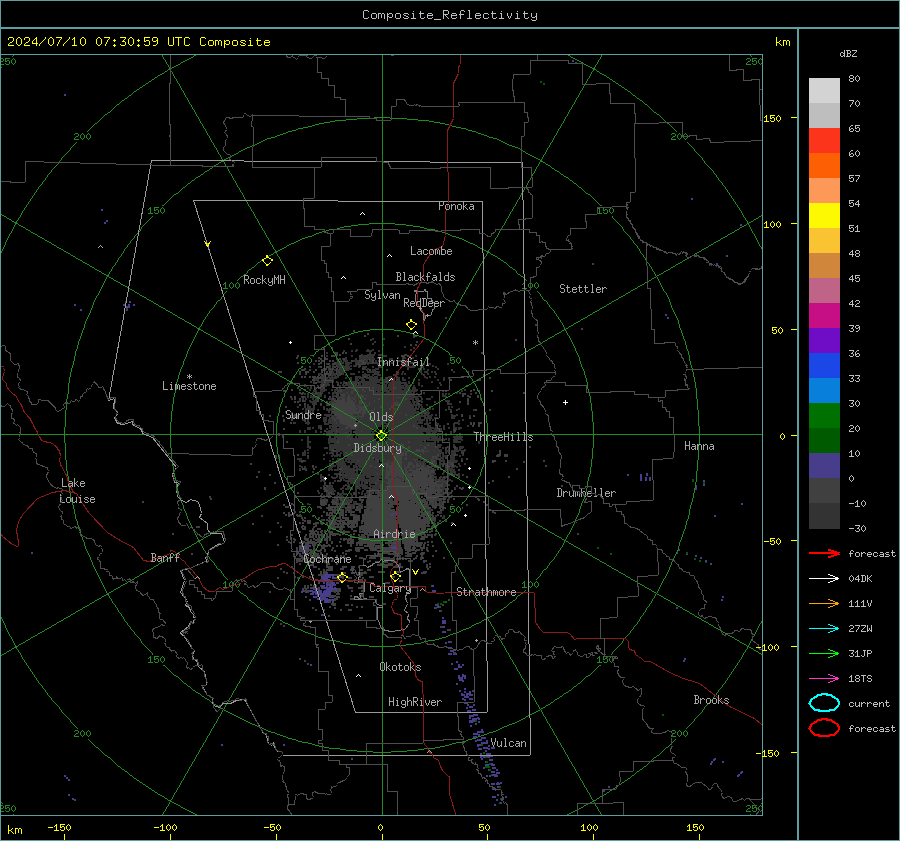Click the Limestone label
The height and width of the screenshot is (841, 900).
(x=189, y=386)
